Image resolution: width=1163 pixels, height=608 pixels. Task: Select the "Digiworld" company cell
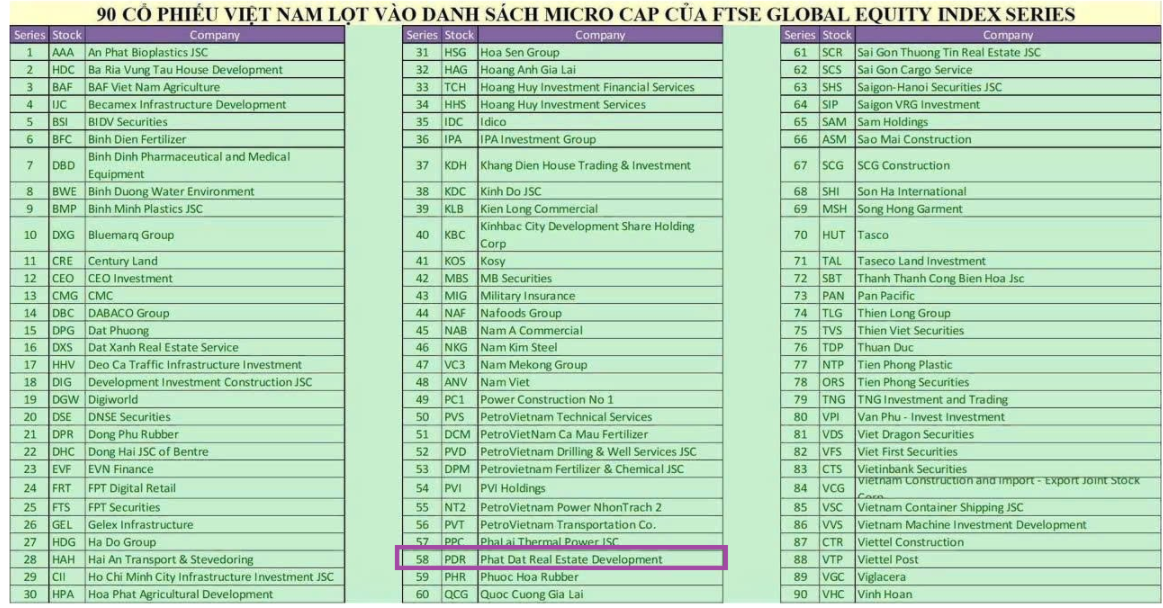click(214, 400)
